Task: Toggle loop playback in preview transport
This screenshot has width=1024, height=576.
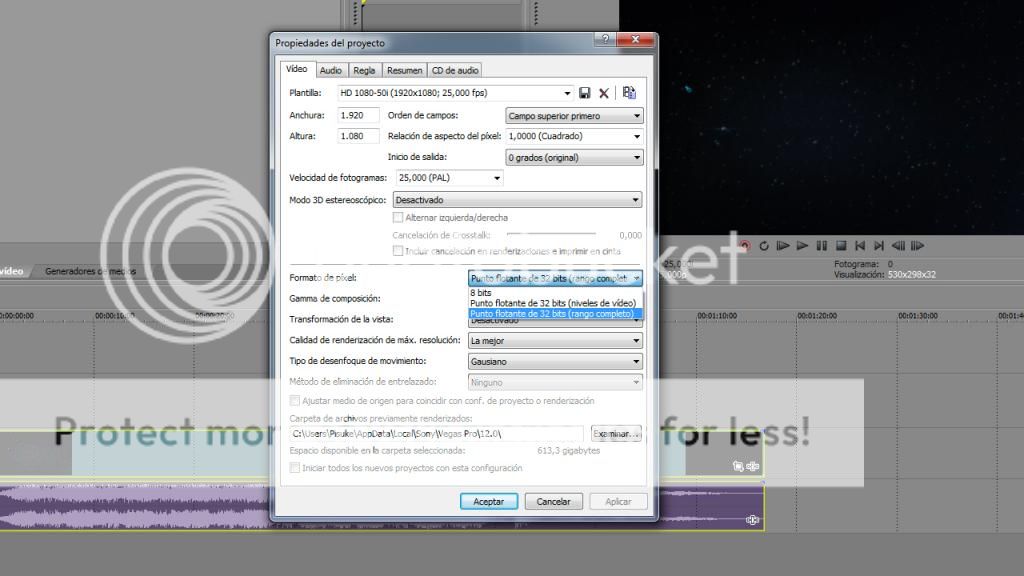Action: pos(763,246)
